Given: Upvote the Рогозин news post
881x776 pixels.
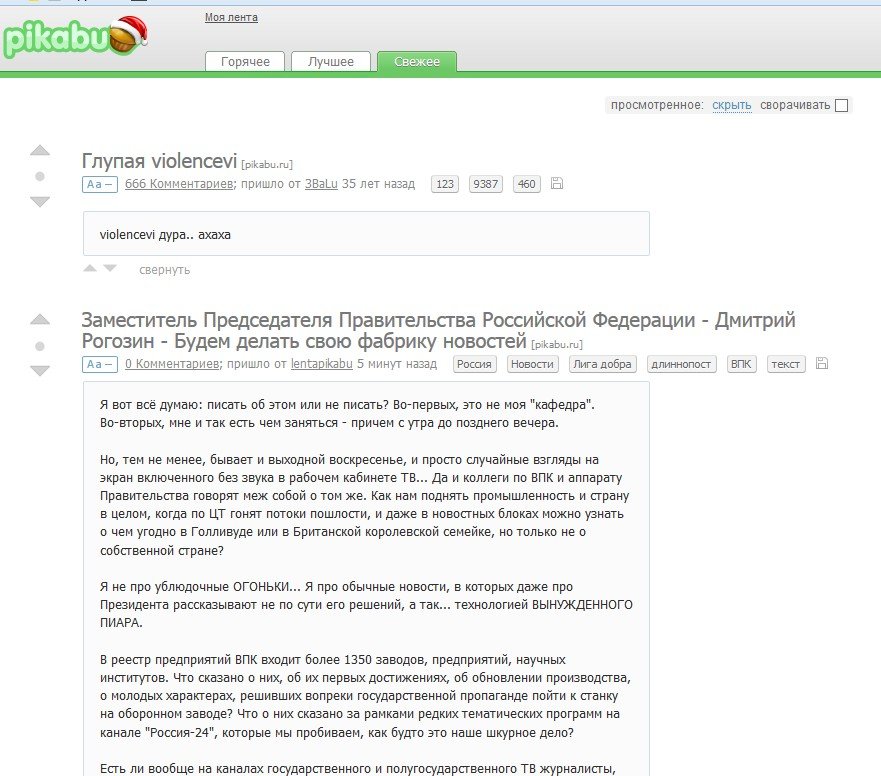Looking at the screenshot, I should [x=40, y=320].
